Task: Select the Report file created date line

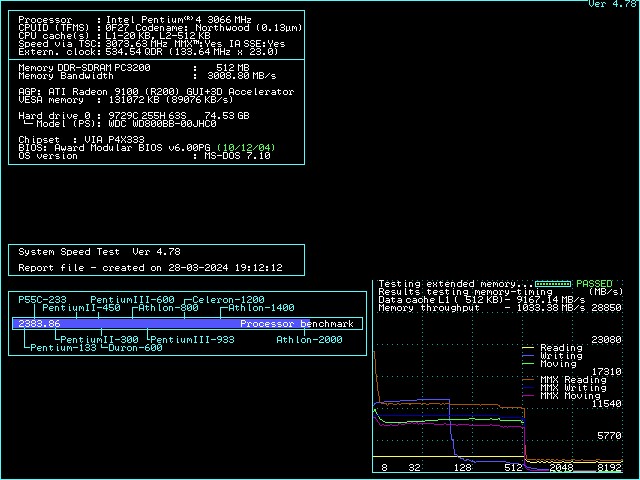Action: point(150,268)
